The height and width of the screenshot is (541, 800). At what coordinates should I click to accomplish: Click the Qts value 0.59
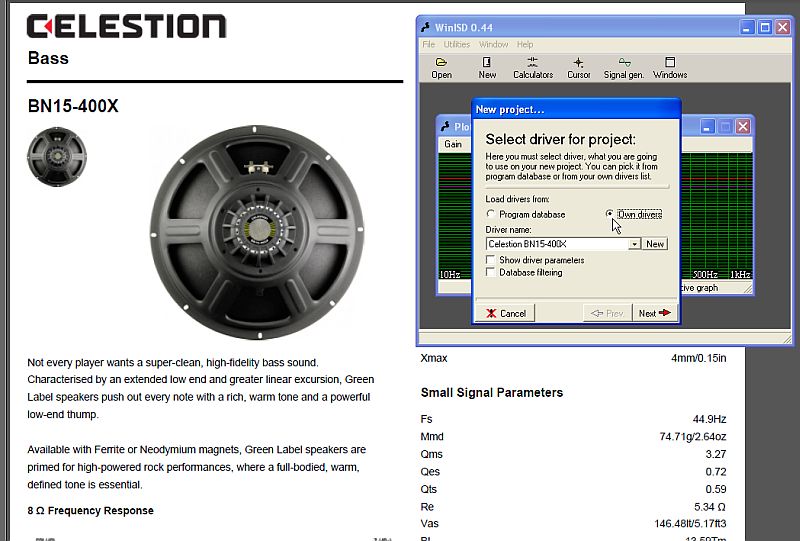point(716,489)
